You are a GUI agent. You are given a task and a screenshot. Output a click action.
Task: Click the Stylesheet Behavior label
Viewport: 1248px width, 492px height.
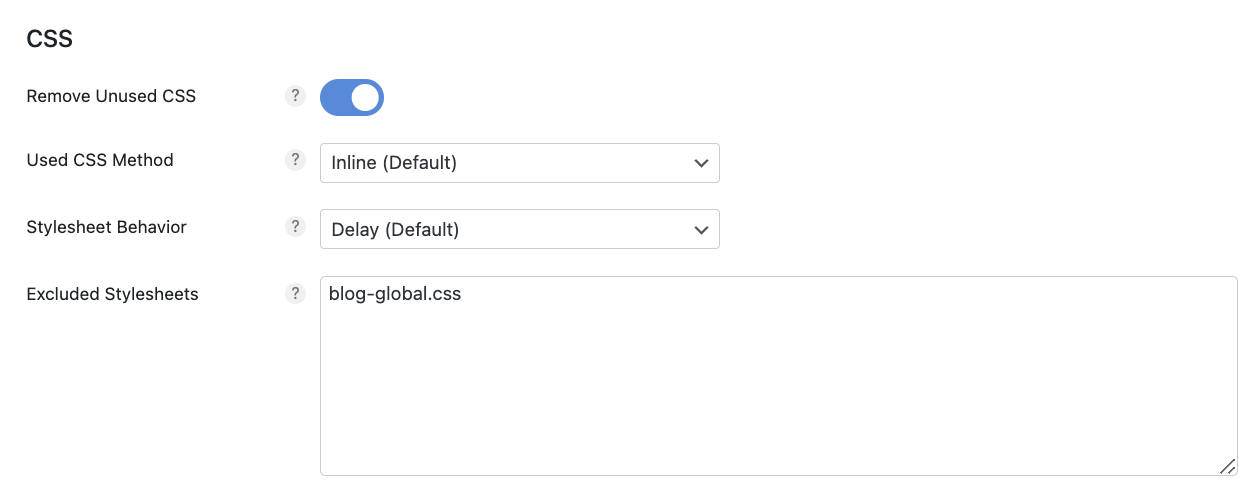pos(106,227)
